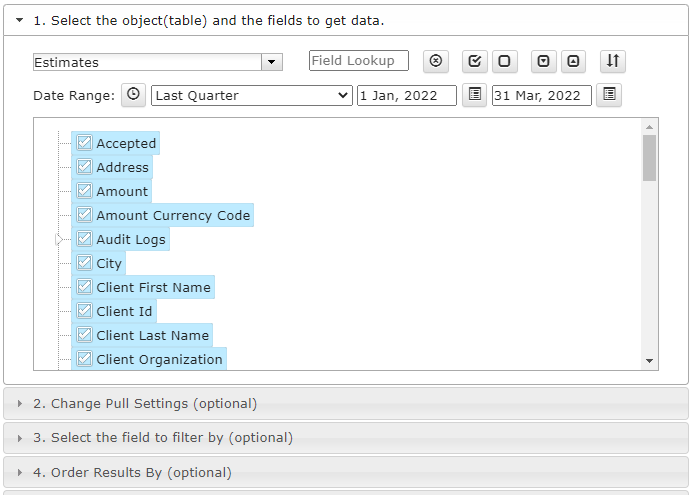Open the Last Quarter date range dropdown
This screenshot has width=692, height=495.
click(x=252, y=95)
